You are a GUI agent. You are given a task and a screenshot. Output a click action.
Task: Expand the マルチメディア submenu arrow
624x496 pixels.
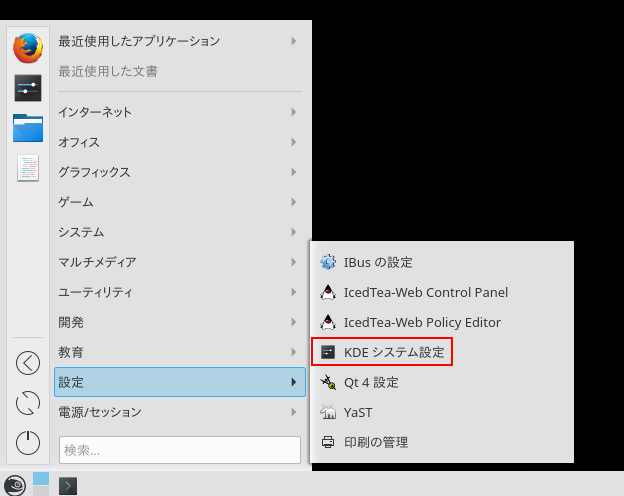pos(294,262)
